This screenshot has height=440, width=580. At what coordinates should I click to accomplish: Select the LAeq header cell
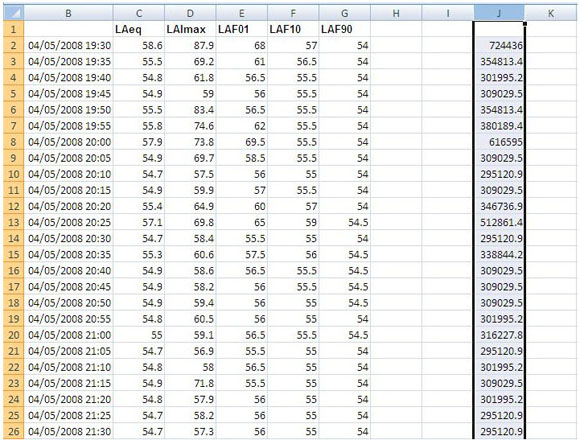click(x=139, y=29)
